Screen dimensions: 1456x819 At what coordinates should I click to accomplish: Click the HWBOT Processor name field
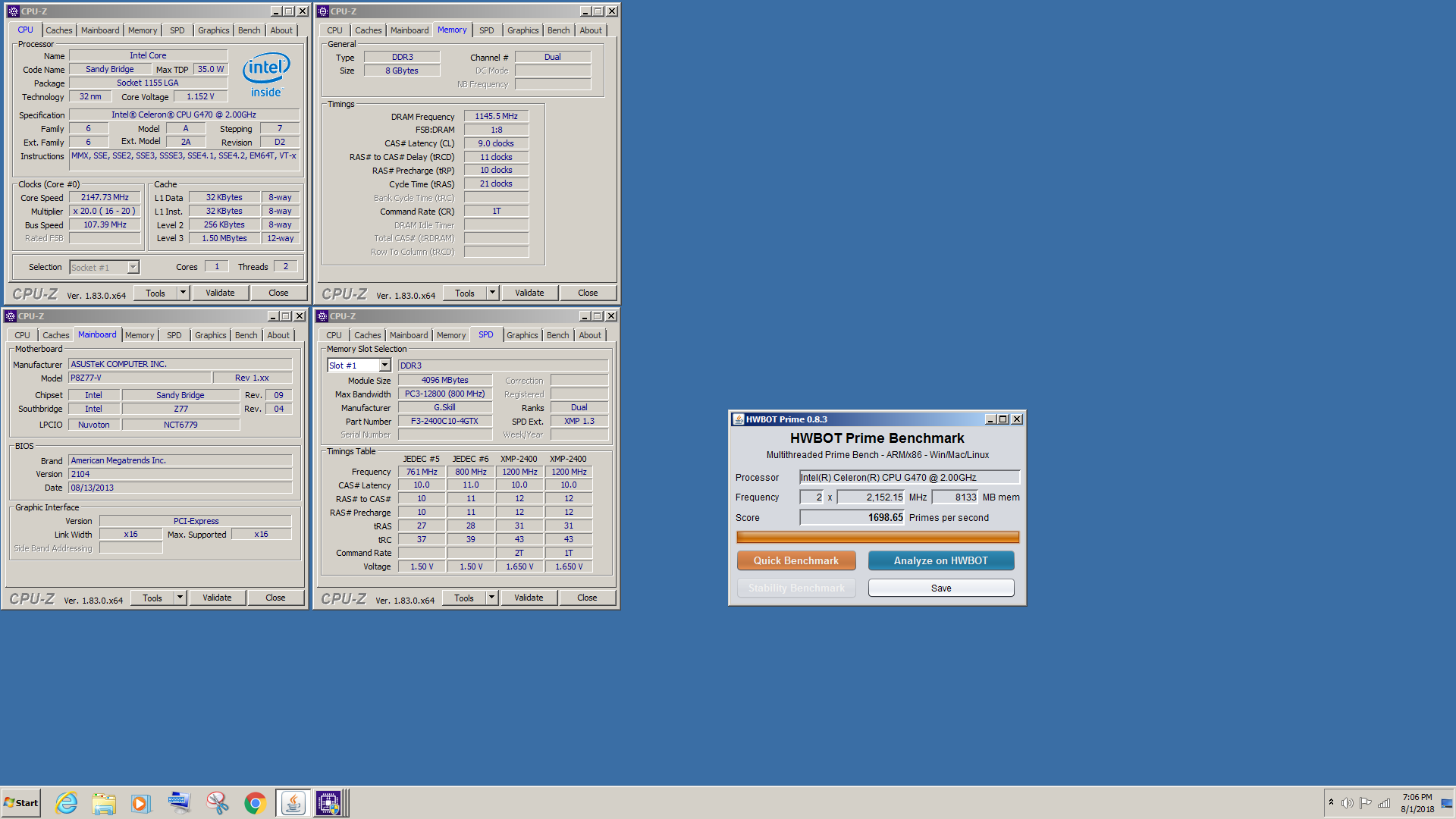click(910, 478)
